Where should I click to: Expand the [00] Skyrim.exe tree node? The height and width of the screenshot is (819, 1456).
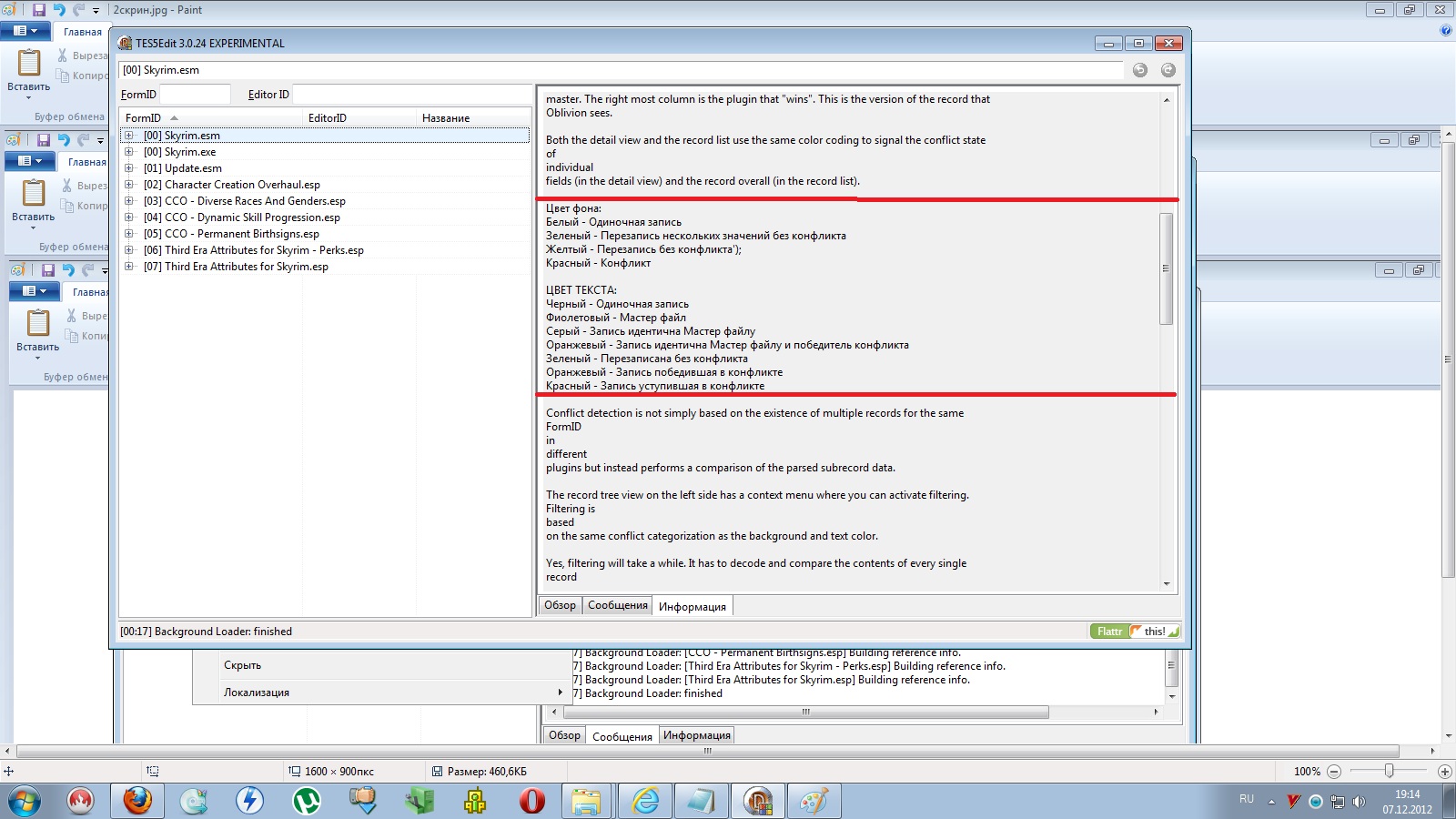click(128, 152)
